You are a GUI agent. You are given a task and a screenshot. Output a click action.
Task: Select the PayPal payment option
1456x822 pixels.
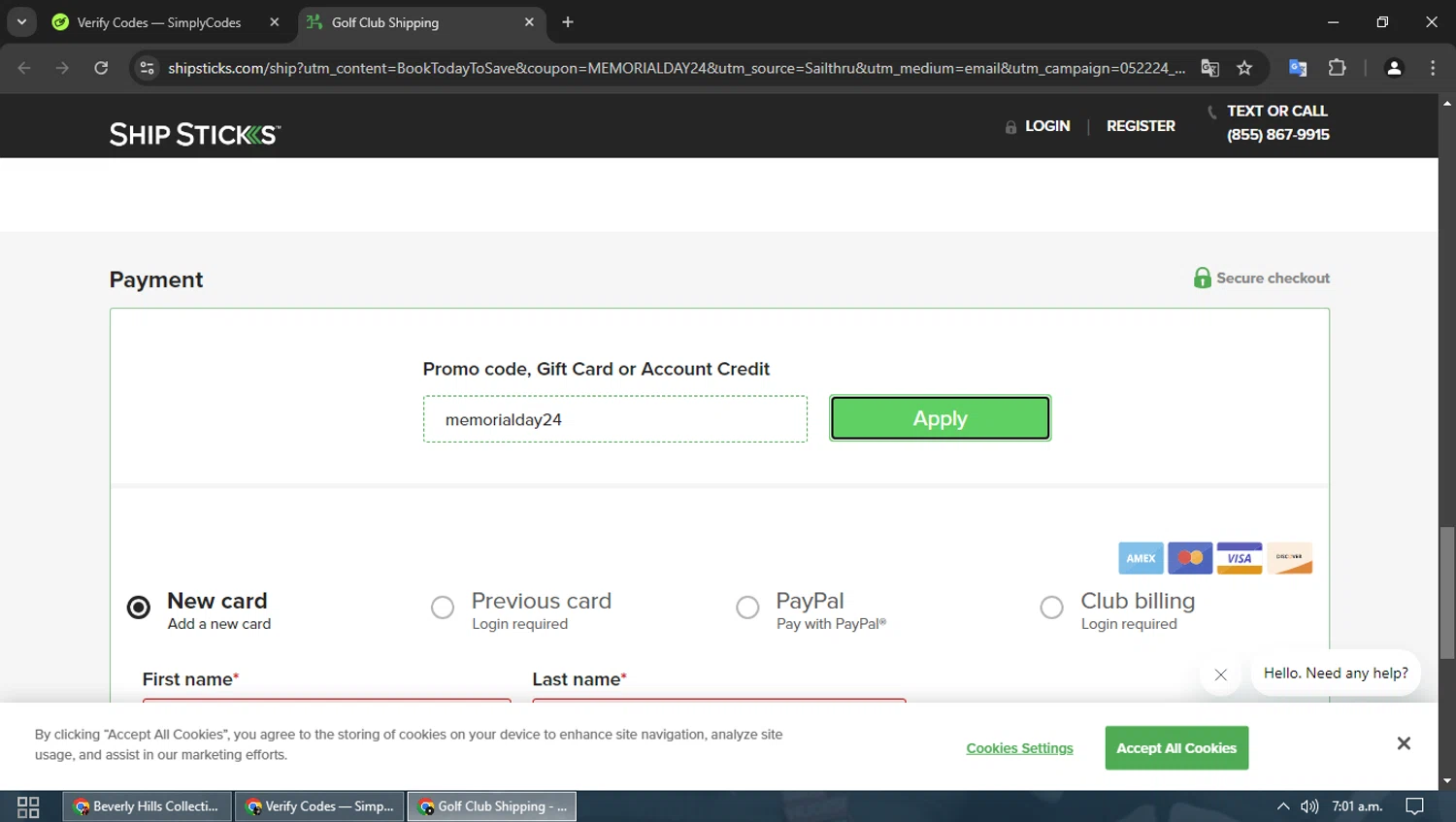[747, 608]
